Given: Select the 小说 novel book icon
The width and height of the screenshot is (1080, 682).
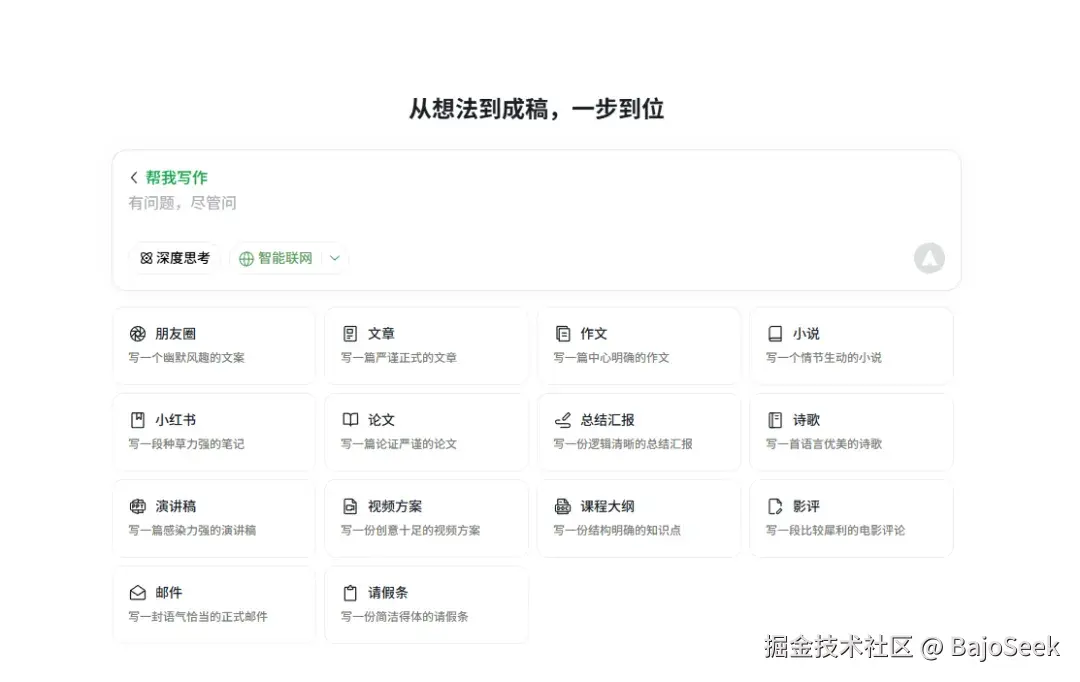Looking at the screenshot, I should (775, 334).
